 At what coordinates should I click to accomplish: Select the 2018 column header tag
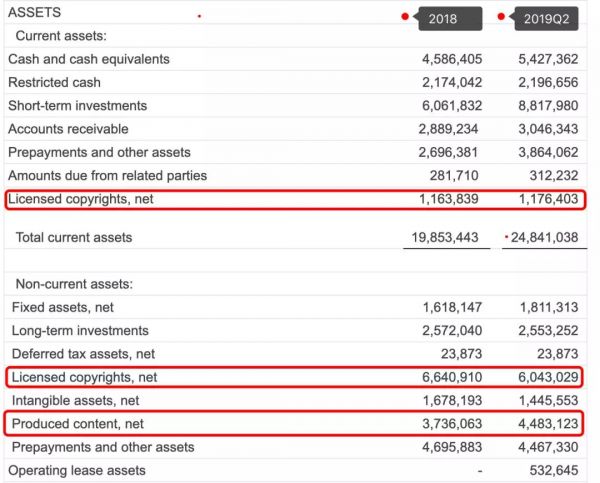tap(442, 19)
